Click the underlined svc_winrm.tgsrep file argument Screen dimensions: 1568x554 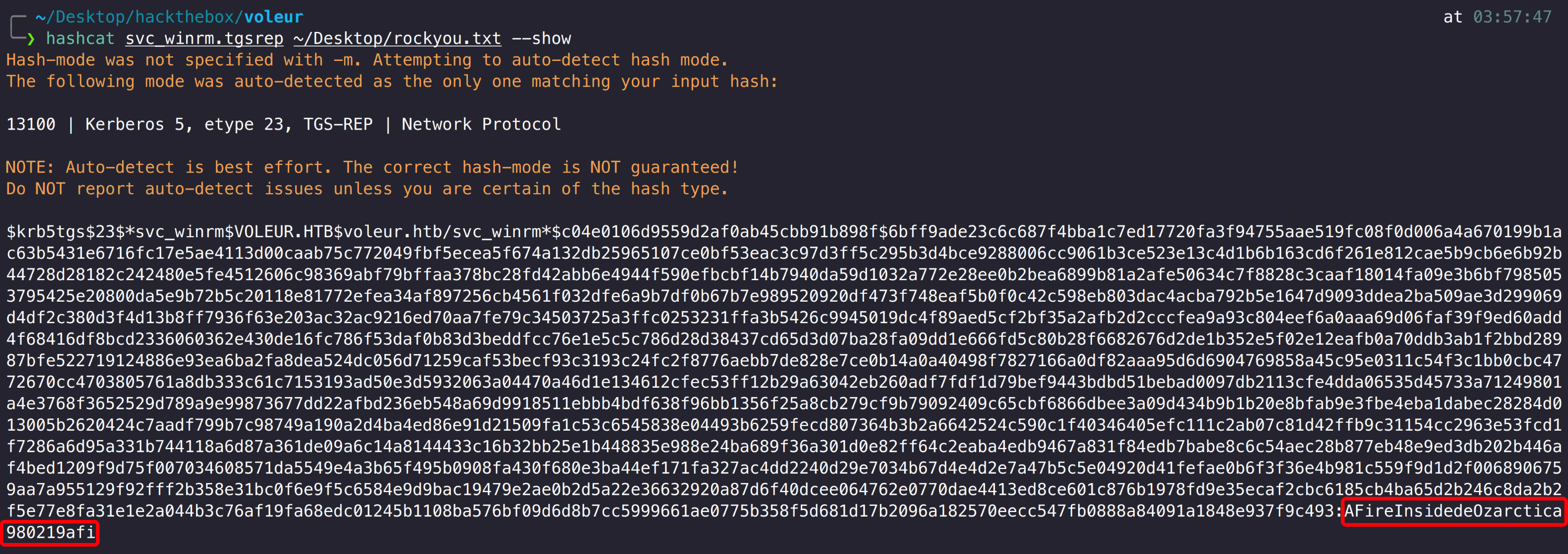point(204,39)
